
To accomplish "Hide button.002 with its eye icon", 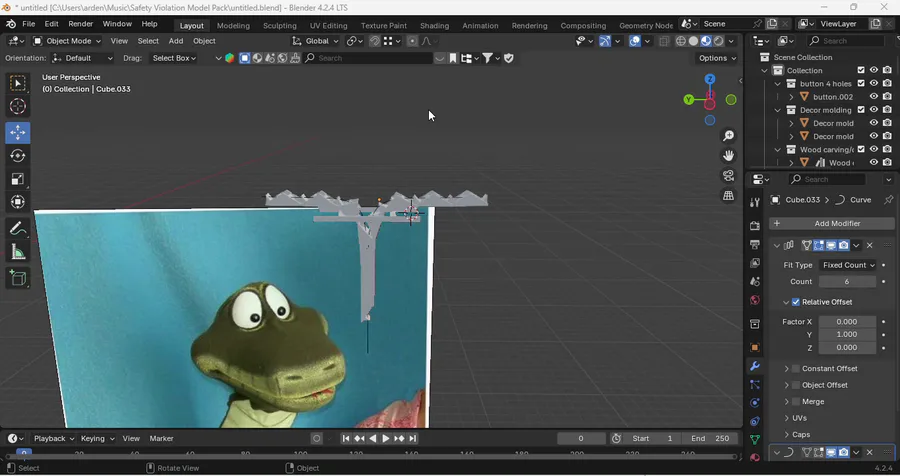I will (x=874, y=96).
